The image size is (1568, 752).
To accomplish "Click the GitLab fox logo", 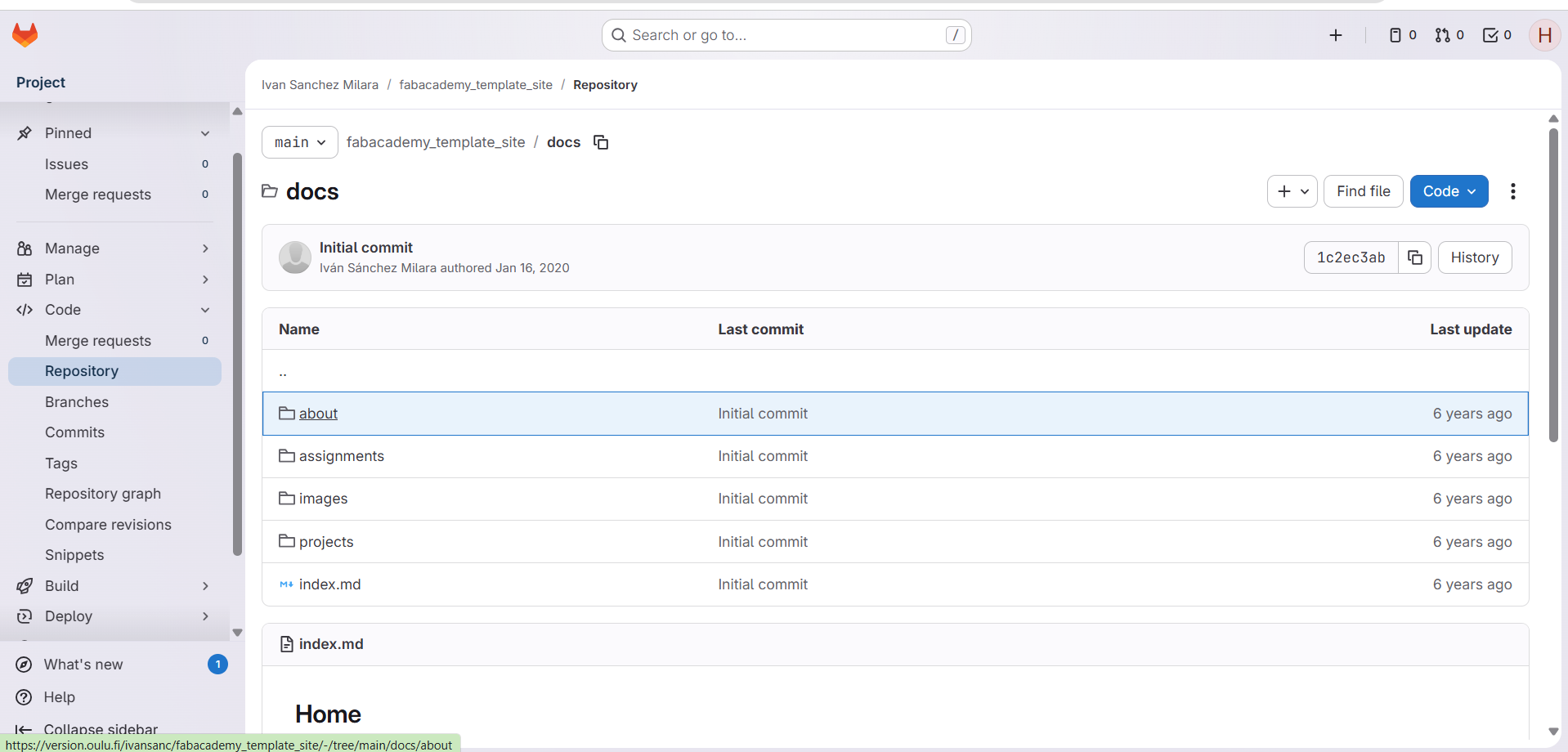I will pos(25,34).
